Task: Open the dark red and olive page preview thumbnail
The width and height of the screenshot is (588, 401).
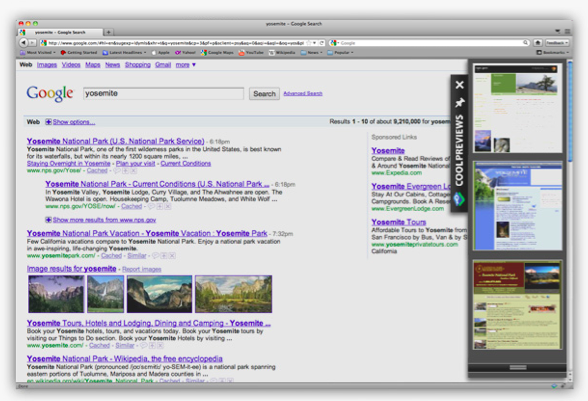Action: (x=518, y=305)
